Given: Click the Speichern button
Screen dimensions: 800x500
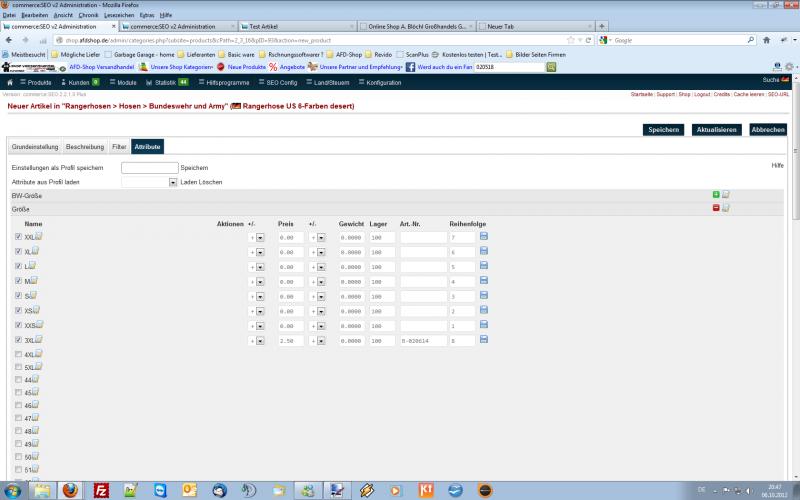Looking at the screenshot, I should pyautogui.click(x=664, y=129).
